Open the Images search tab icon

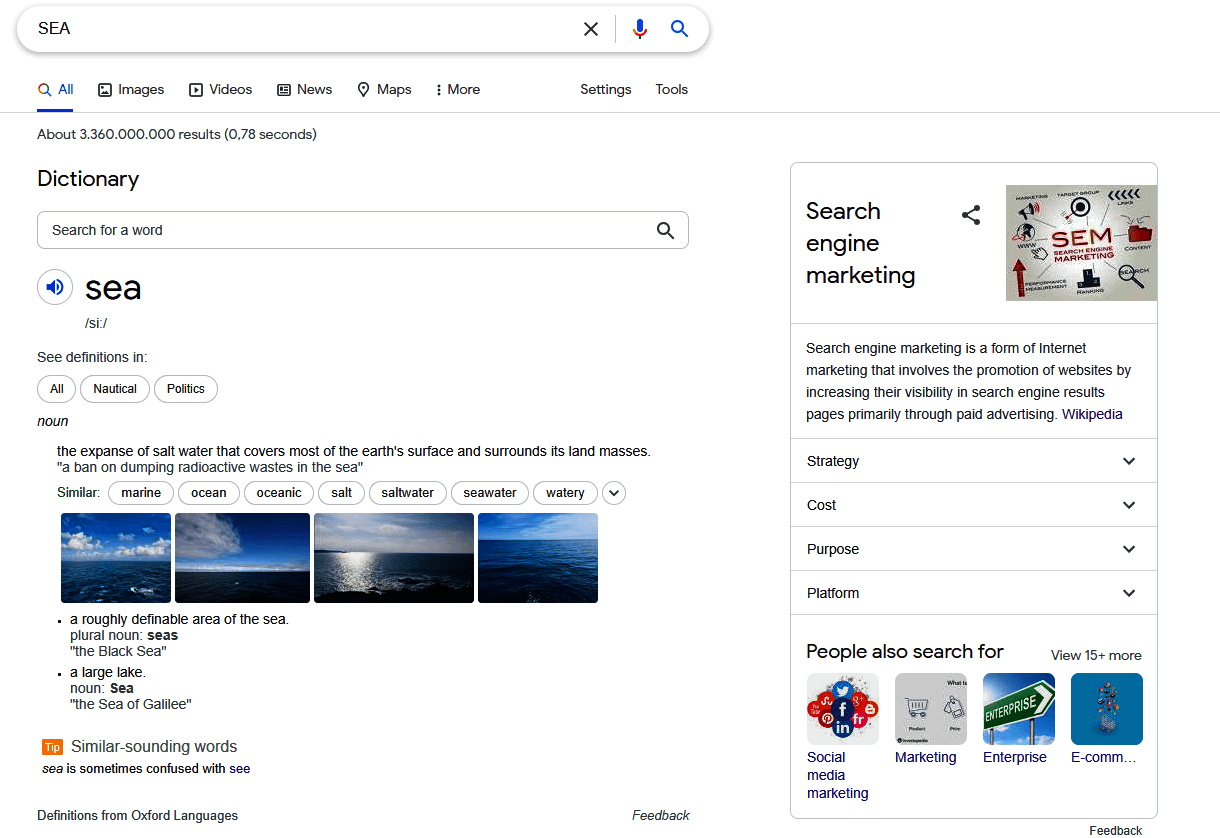[x=105, y=89]
